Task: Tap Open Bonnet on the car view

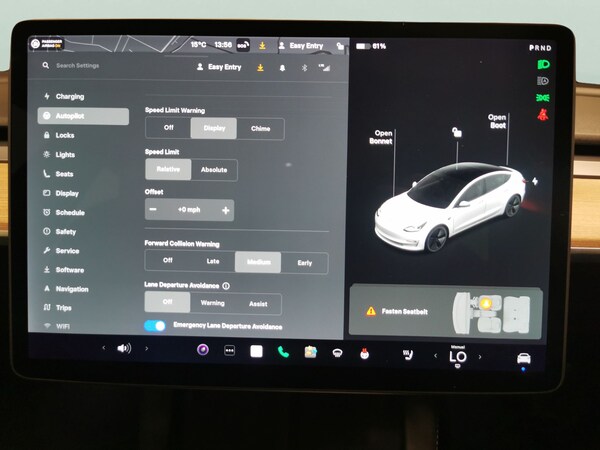Action: pyautogui.click(x=384, y=138)
